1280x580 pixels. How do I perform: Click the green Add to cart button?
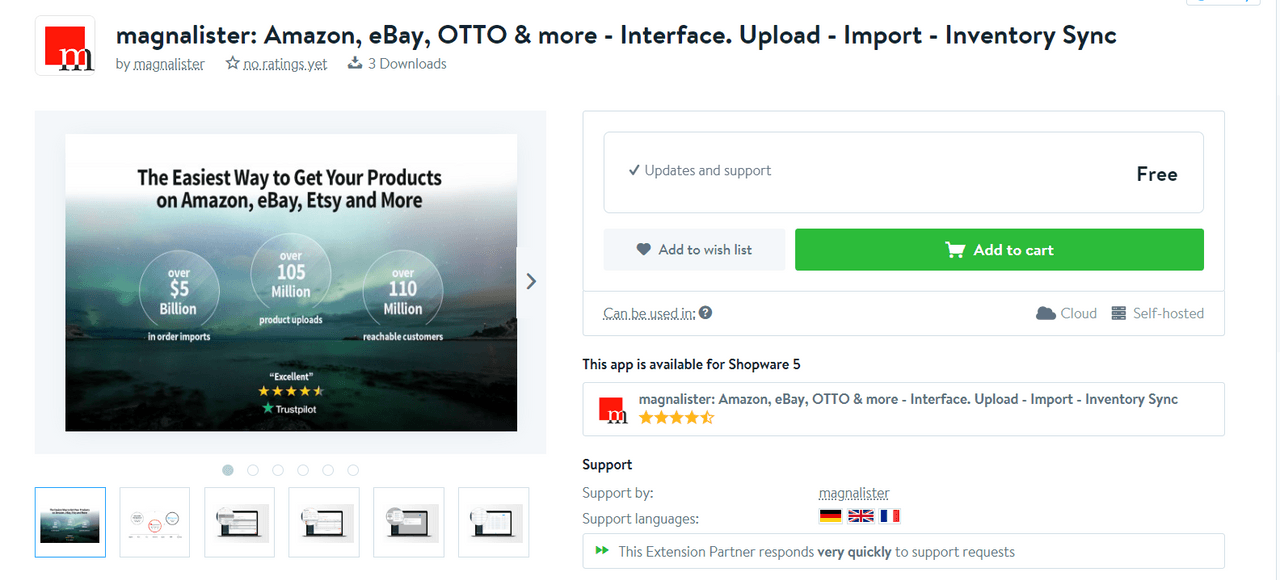(x=999, y=250)
